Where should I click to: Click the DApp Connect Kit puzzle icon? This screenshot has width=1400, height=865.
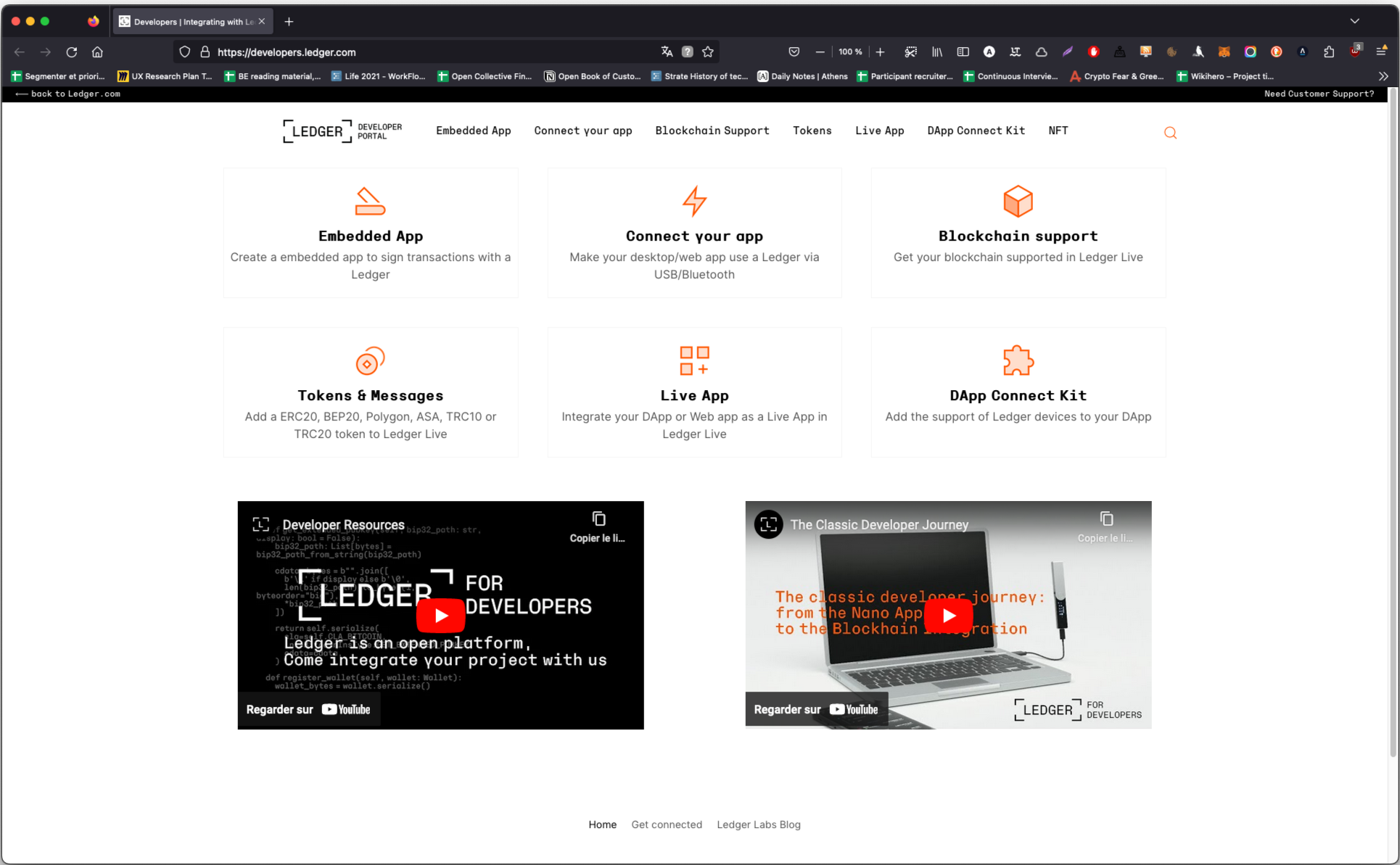coord(1018,360)
